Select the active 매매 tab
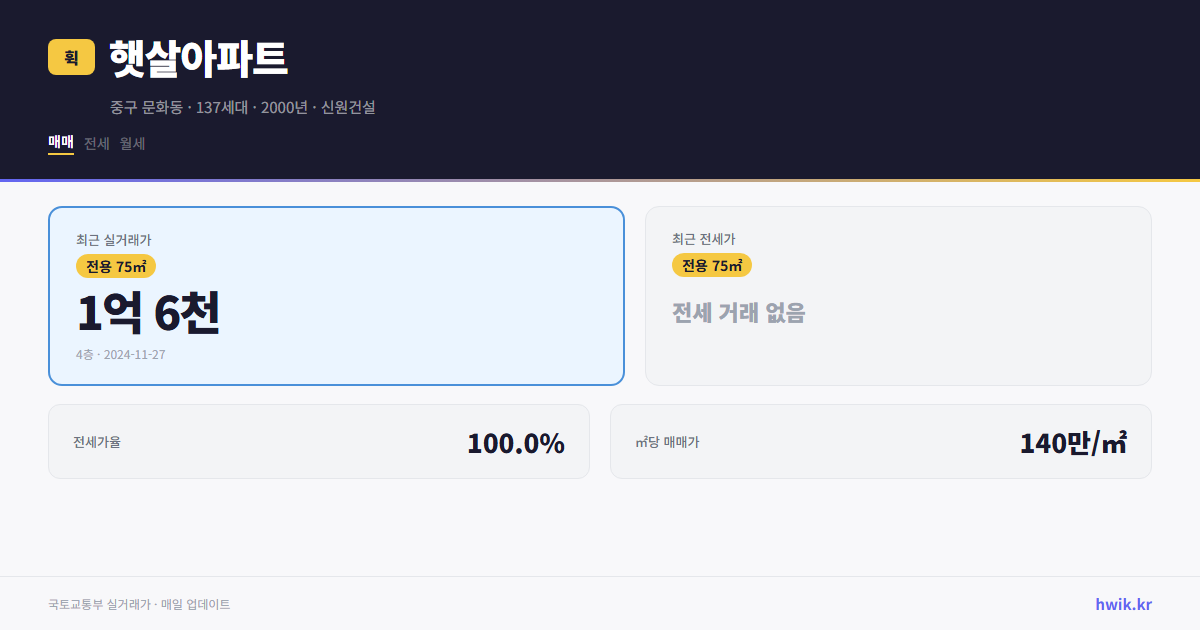The width and height of the screenshot is (1200, 630). [59, 144]
